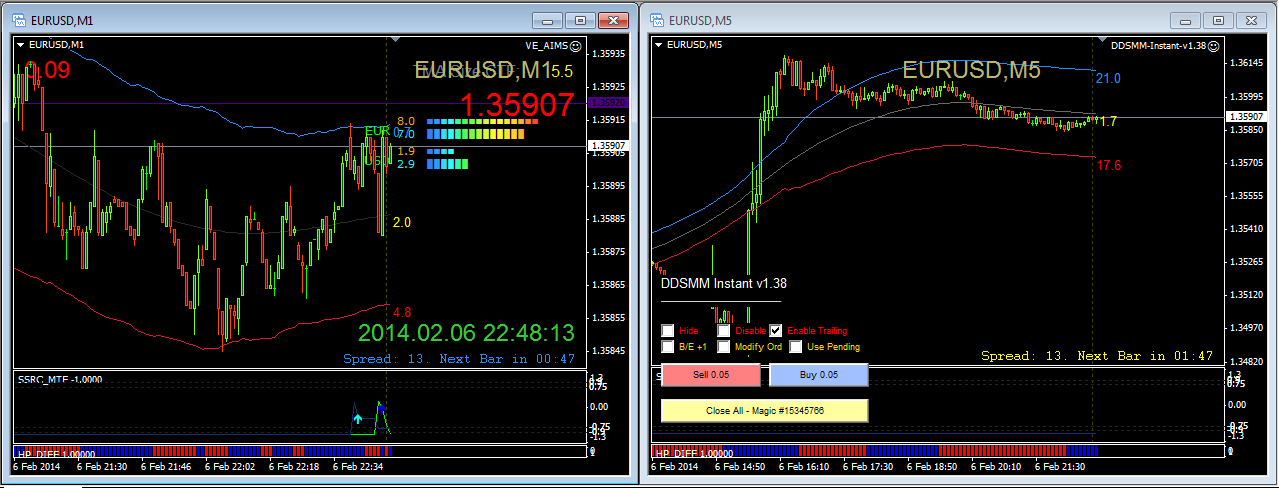Minimize the EURUSD,M5 window
1279x488 pixels.
coord(1185,20)
